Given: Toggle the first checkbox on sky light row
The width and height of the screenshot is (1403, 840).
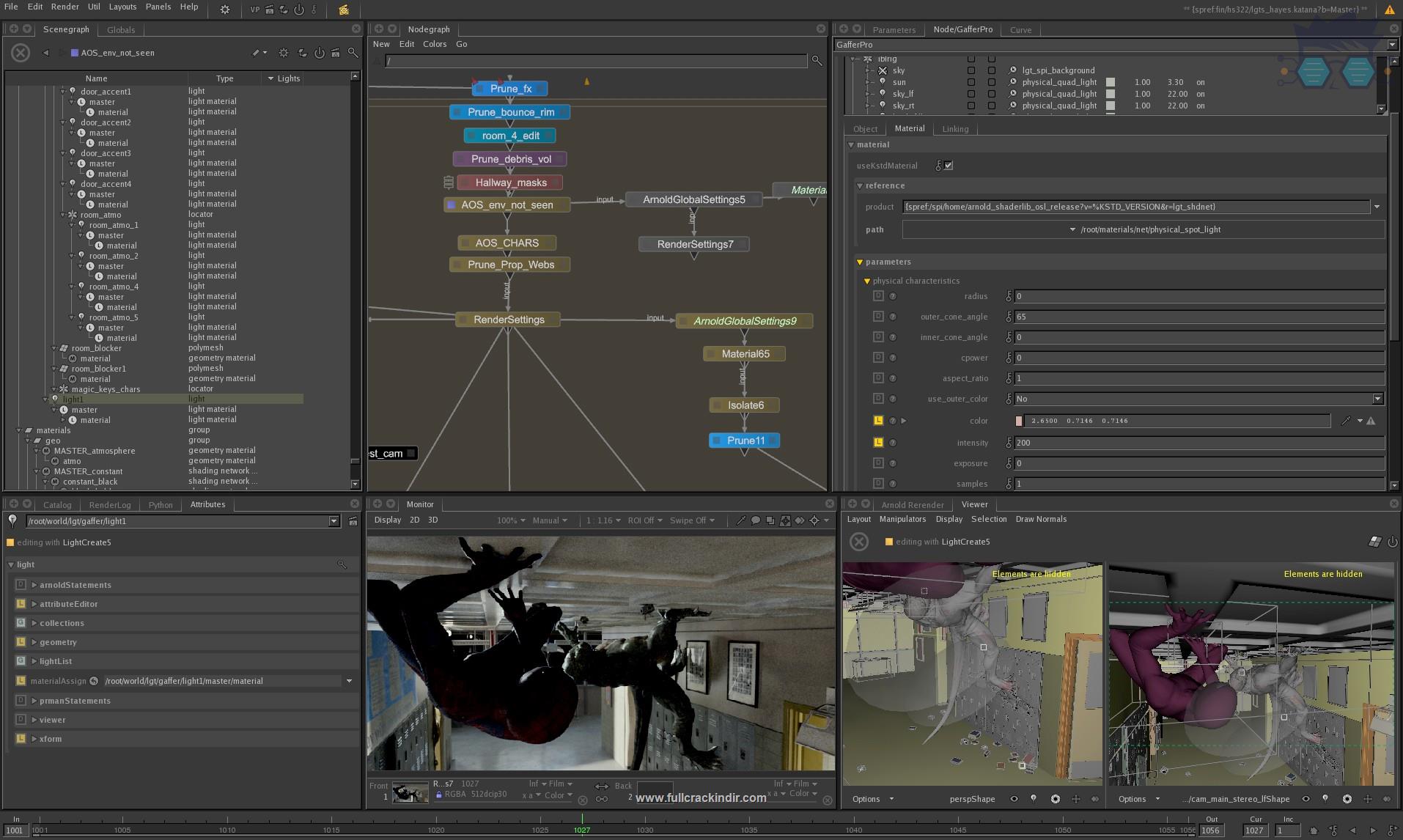Looking at the screenshot, I should point(971,70).
